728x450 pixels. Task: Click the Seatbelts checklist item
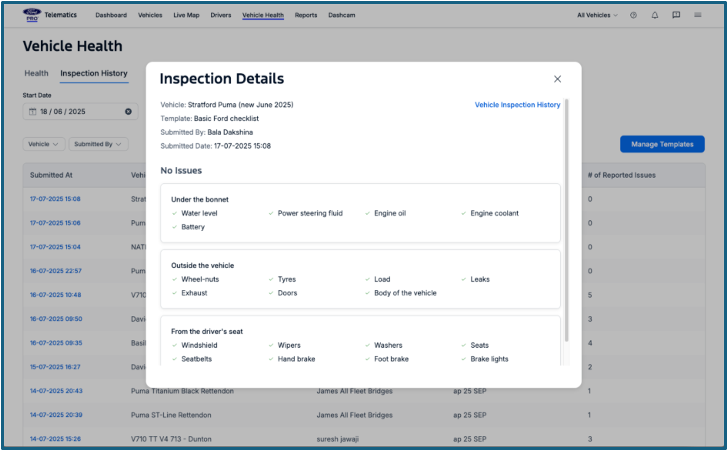192,359
